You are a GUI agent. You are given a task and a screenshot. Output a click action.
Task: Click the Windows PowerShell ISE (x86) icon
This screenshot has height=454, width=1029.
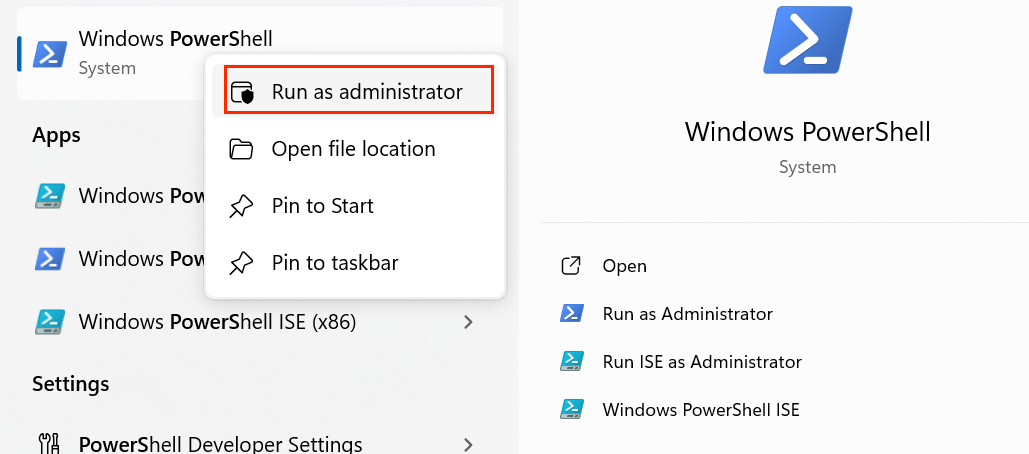coord(50,321)
